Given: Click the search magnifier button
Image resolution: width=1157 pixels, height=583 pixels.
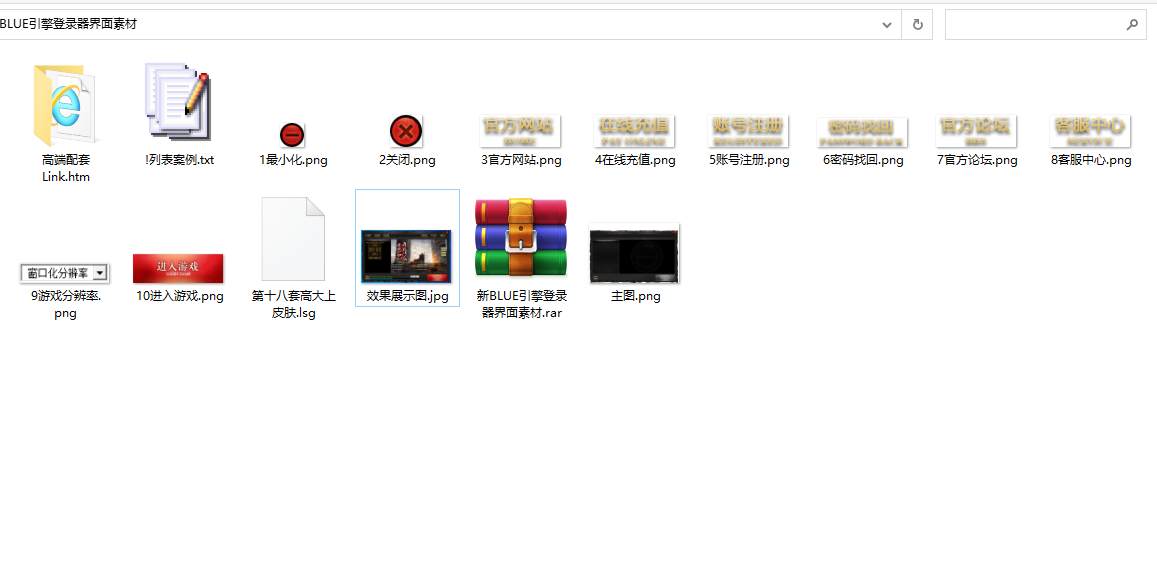Looking at the screenshot, I should pyautogui.click(x=1131, y=24).
